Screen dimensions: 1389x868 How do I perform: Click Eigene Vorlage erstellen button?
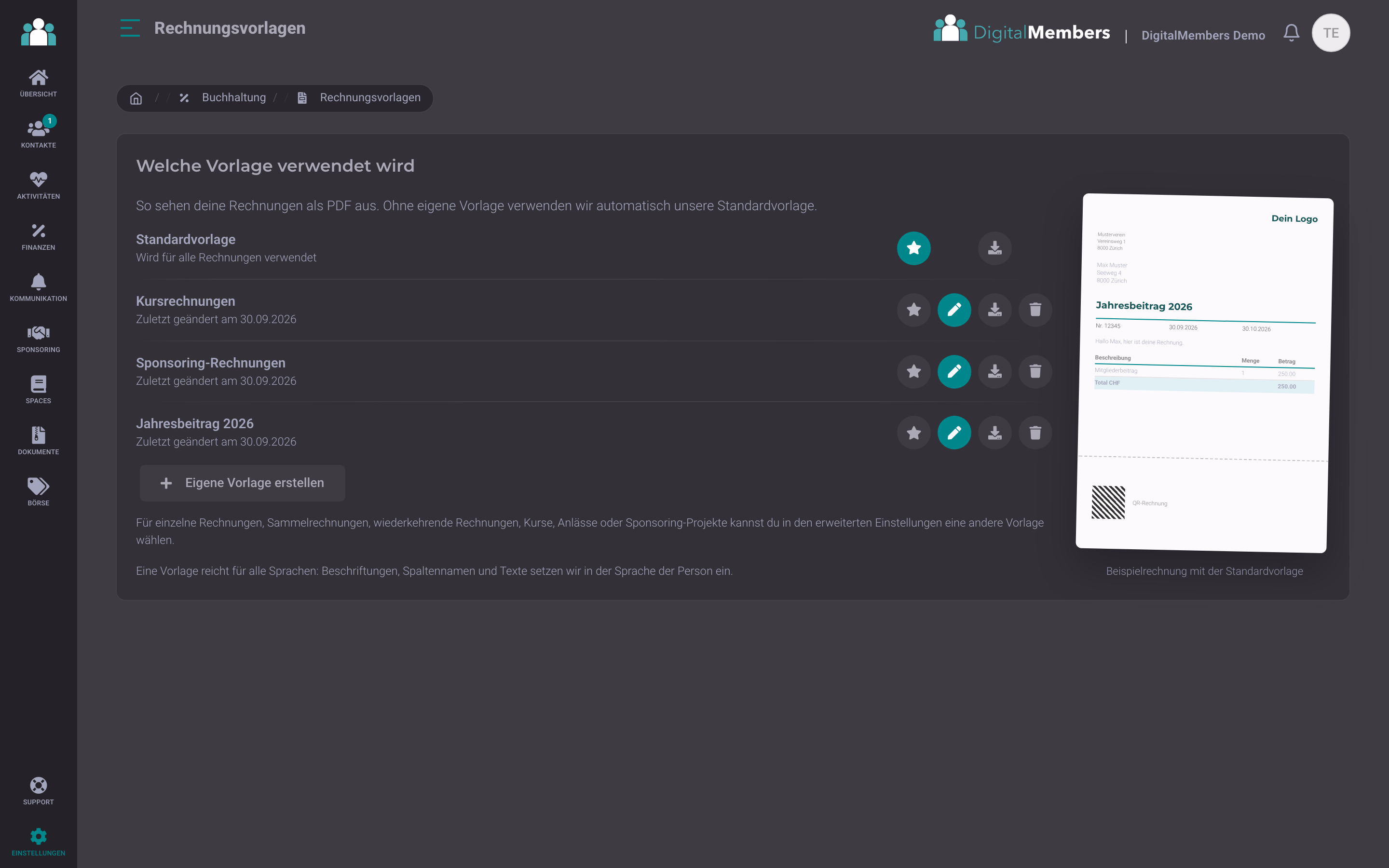click(242, 483)
